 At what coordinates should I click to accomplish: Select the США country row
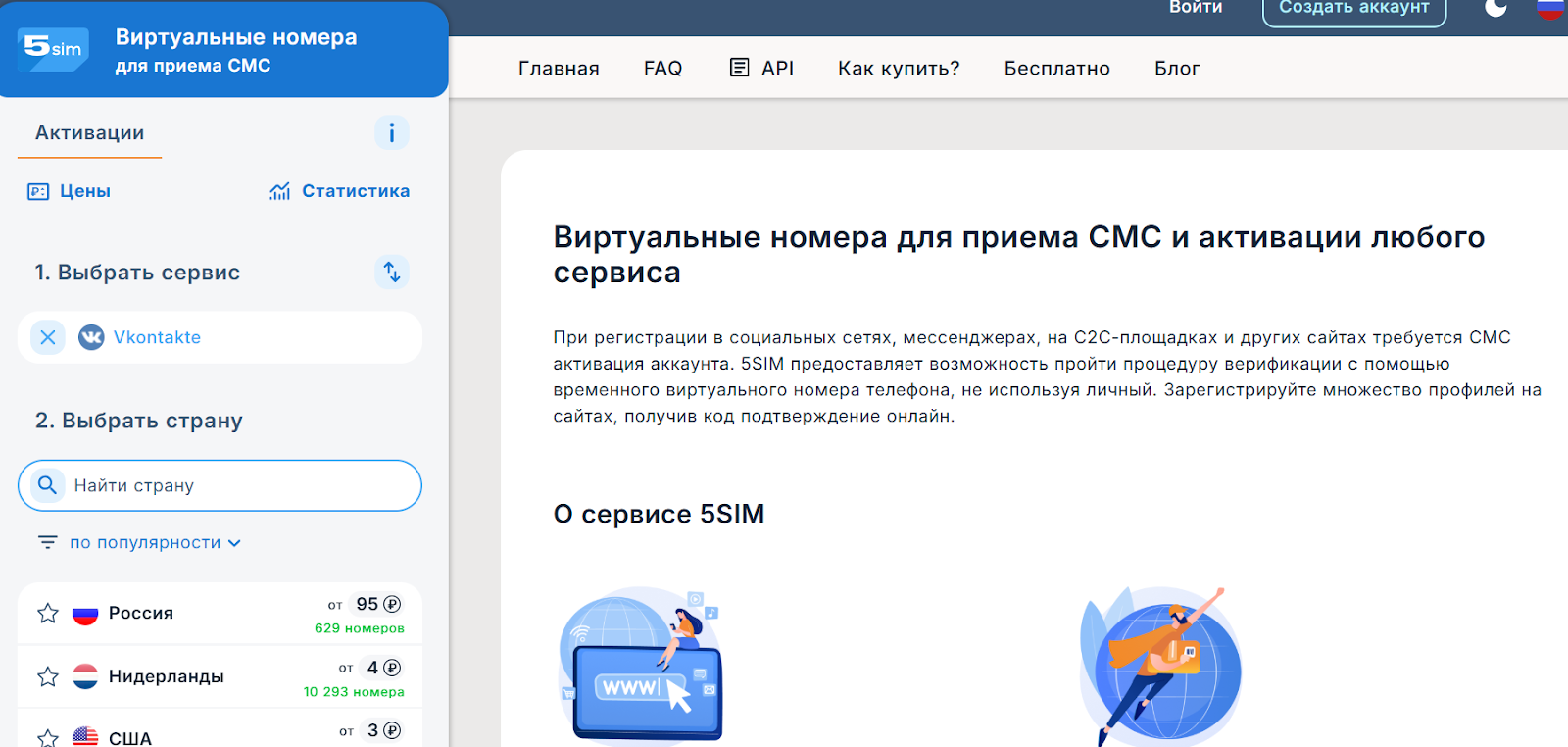click(x=220, y=730)
